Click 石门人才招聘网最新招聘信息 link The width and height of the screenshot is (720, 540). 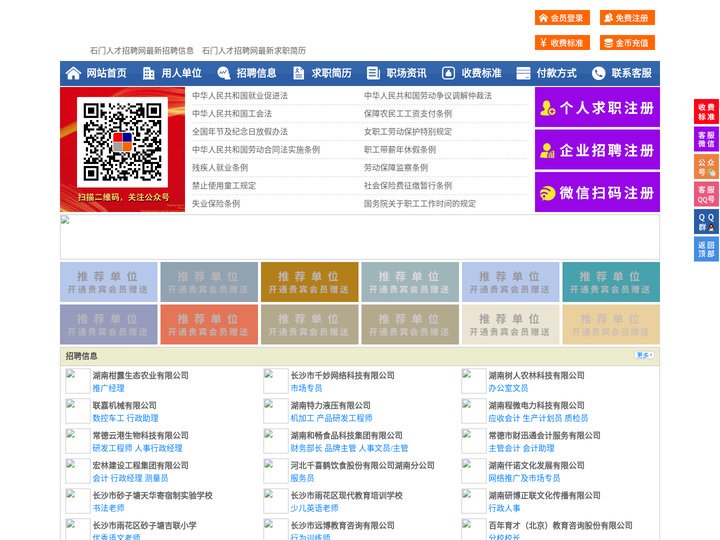pos(141,51)
